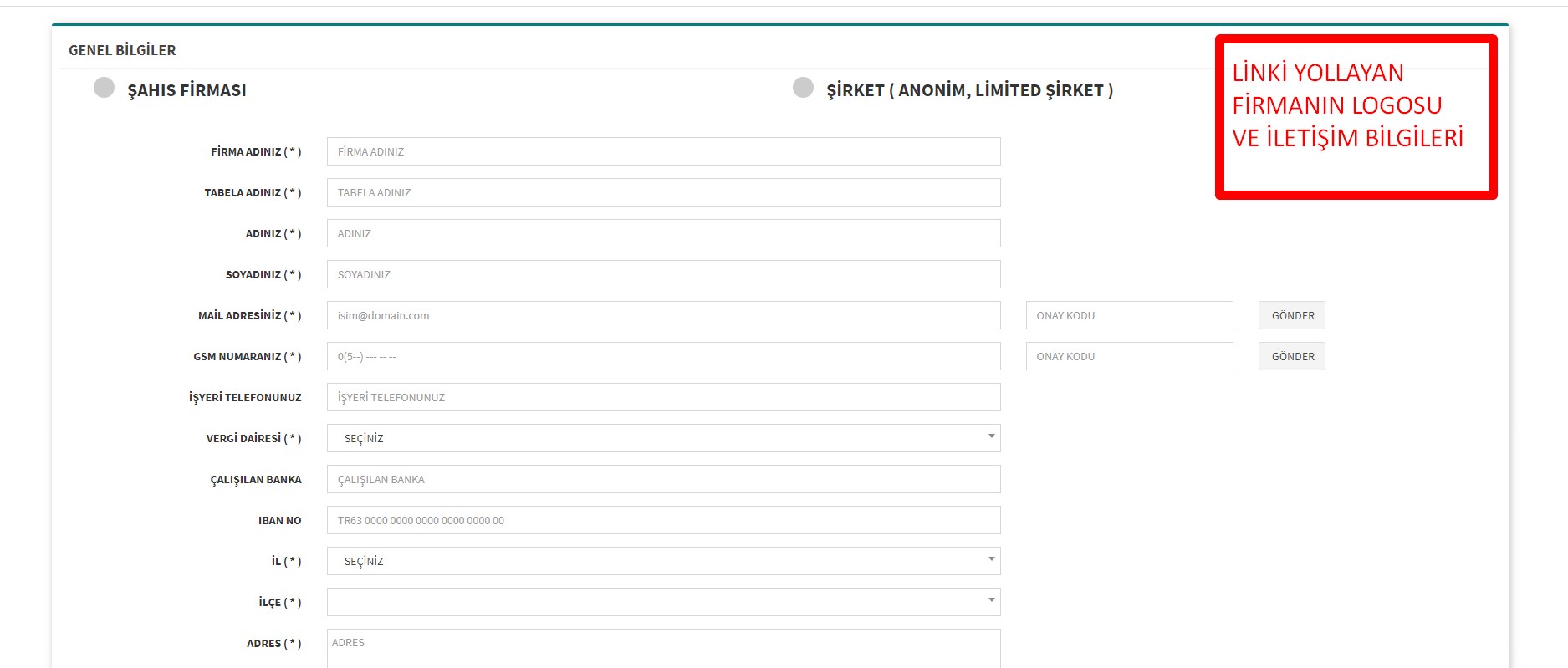Select the ŞAHIS FİRMASI radio option
1568x668 pixels.
point(105,88)
